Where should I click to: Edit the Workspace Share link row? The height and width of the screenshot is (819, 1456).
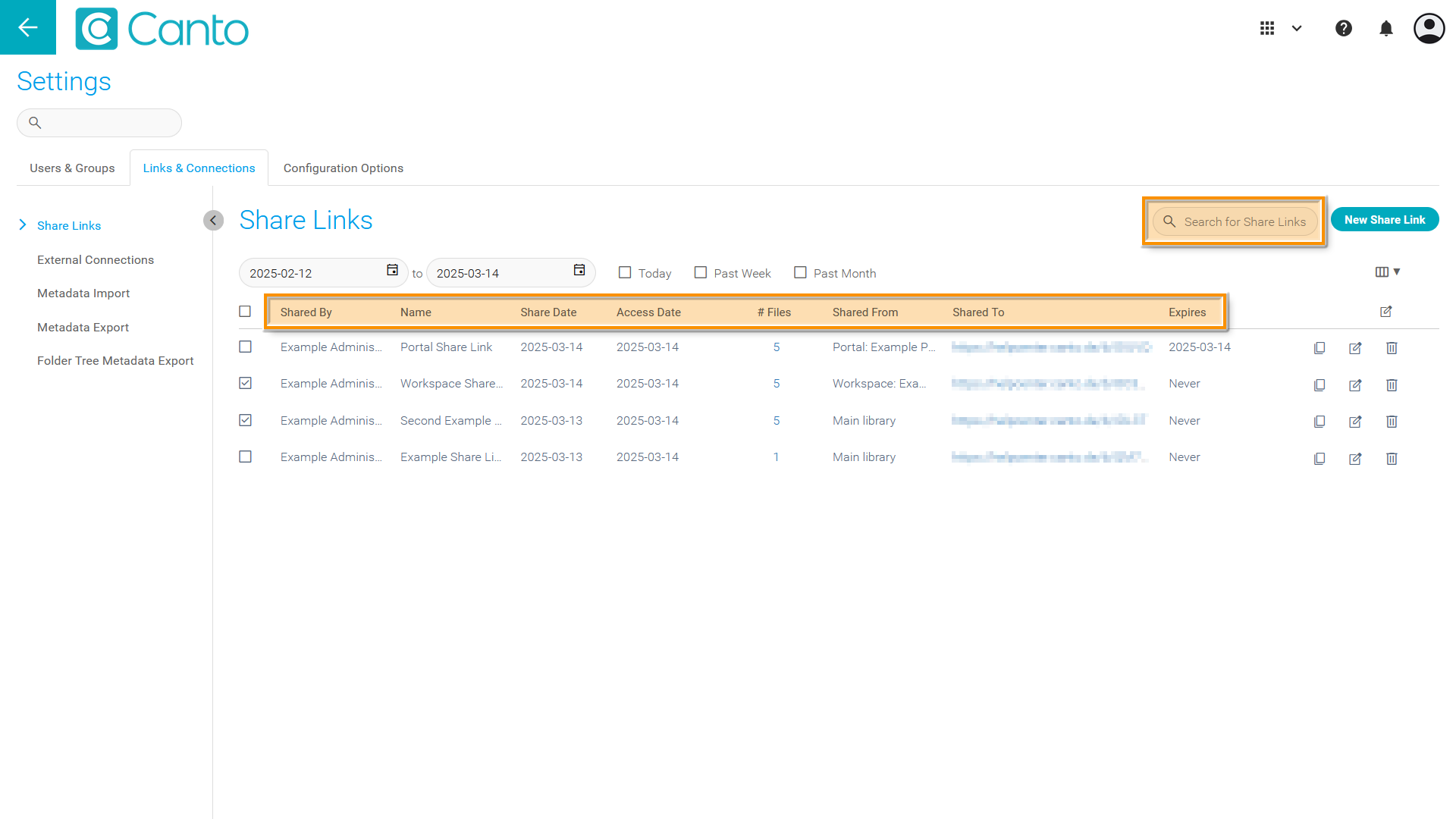click(1355, 385)
